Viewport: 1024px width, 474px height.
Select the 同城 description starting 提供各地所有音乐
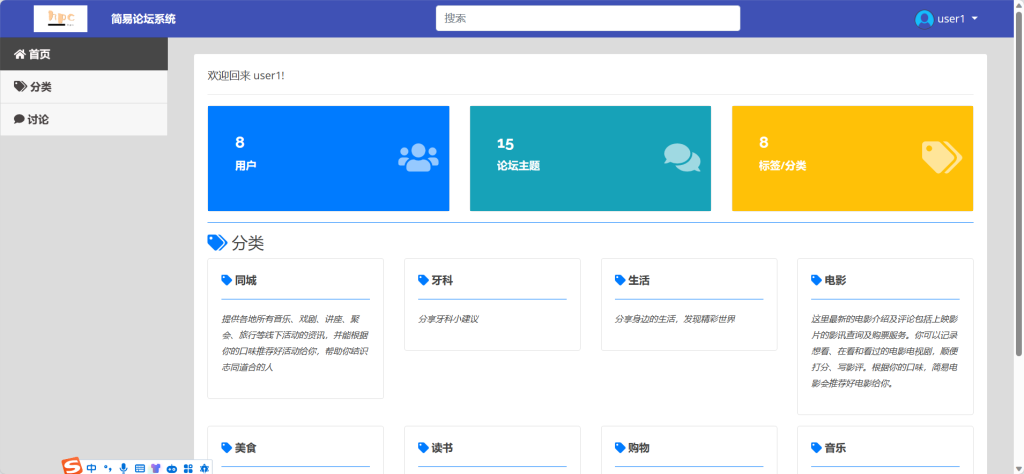tap(295, 343)
